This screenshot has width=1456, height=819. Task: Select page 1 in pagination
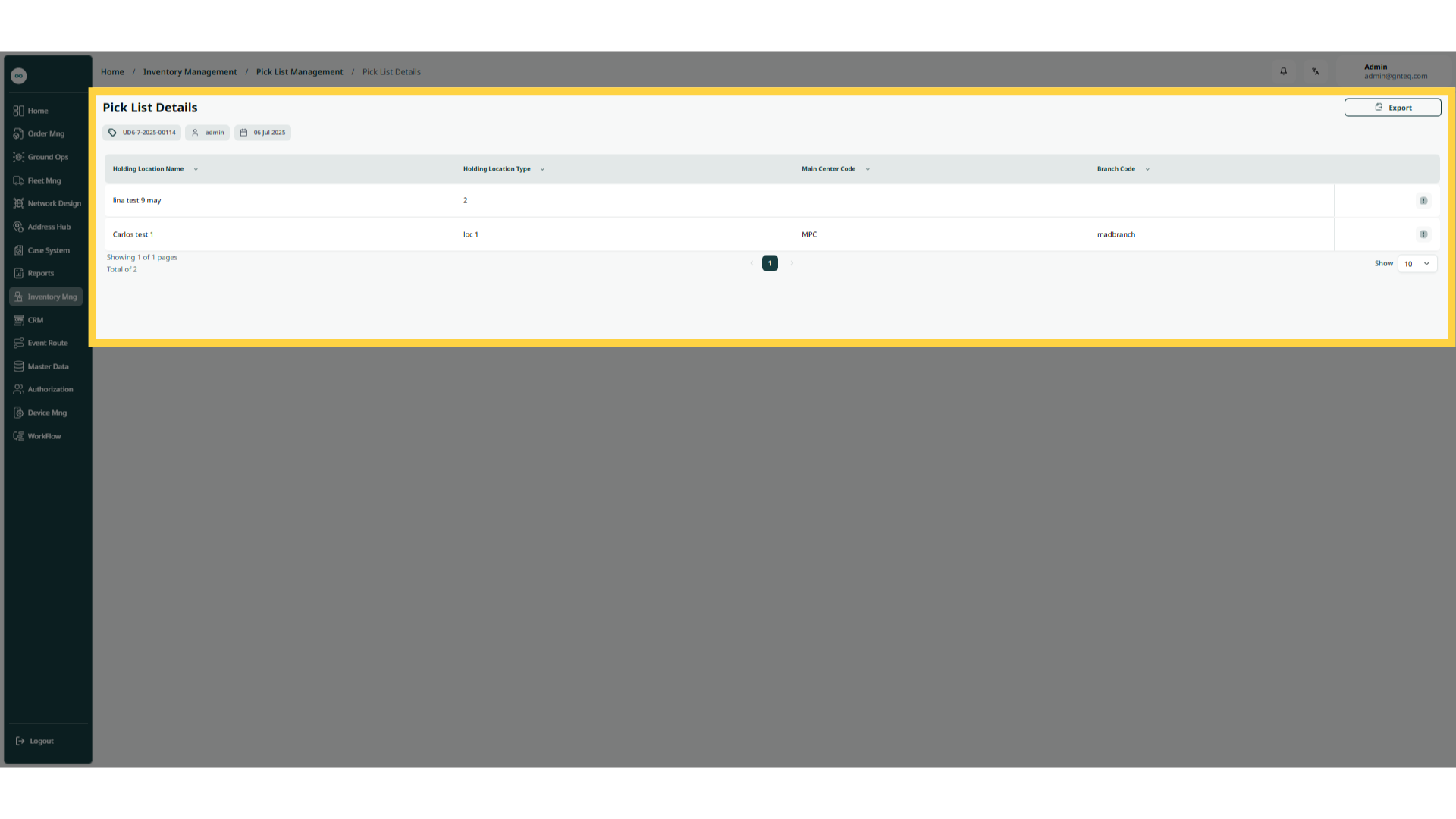tap(770, 263)
